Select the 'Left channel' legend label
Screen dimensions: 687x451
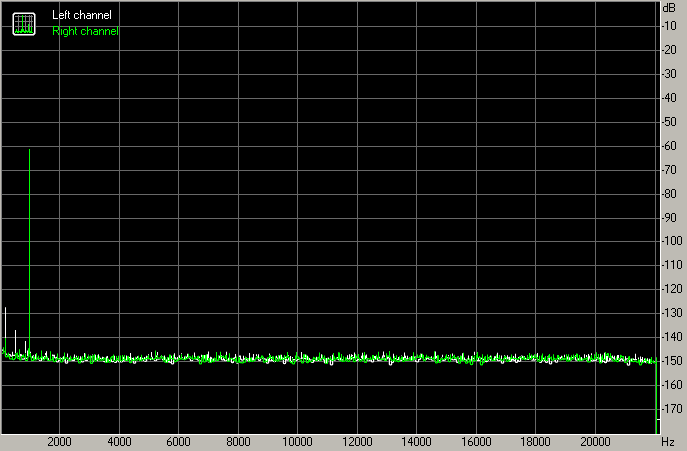(82, 15)
